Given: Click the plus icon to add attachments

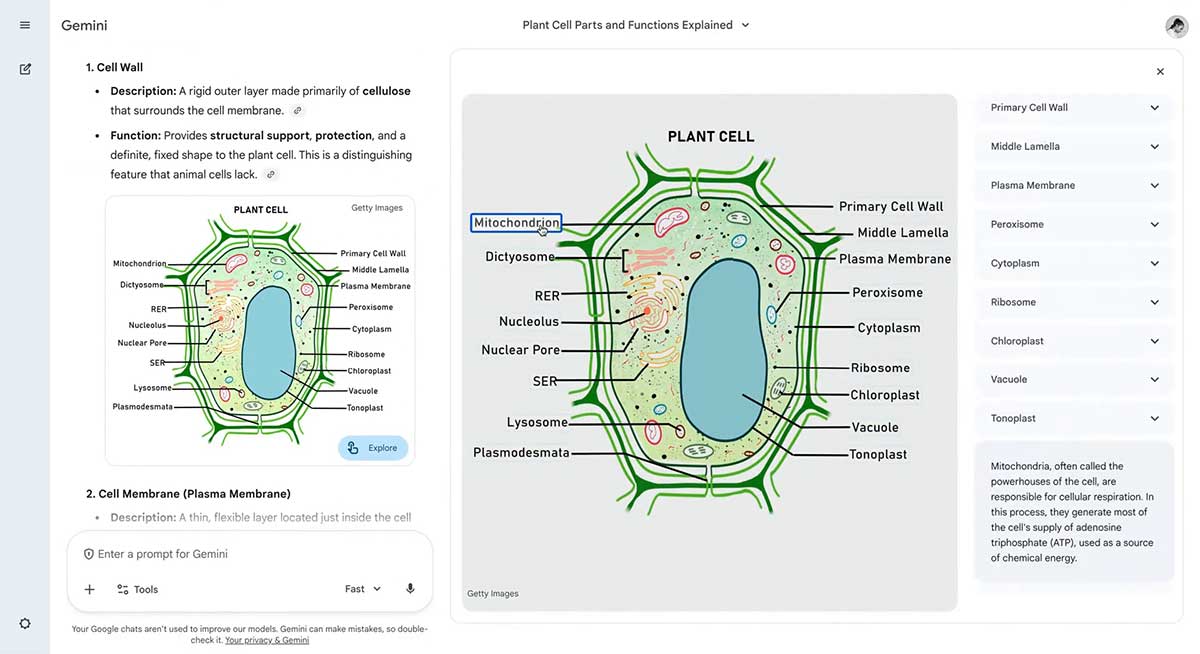Looking at the screenshot, I should point(89,589).
